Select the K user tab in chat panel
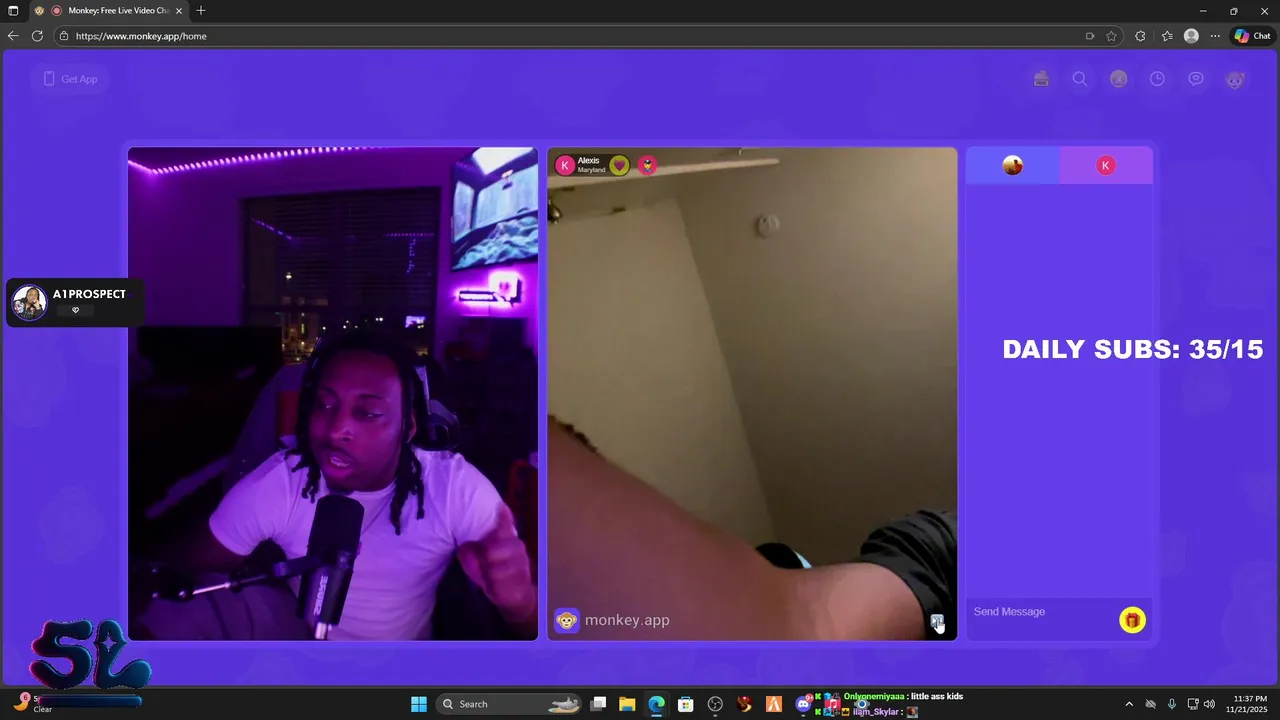The width and height of the screenshot is (1280, 720). click(1106, 166)
